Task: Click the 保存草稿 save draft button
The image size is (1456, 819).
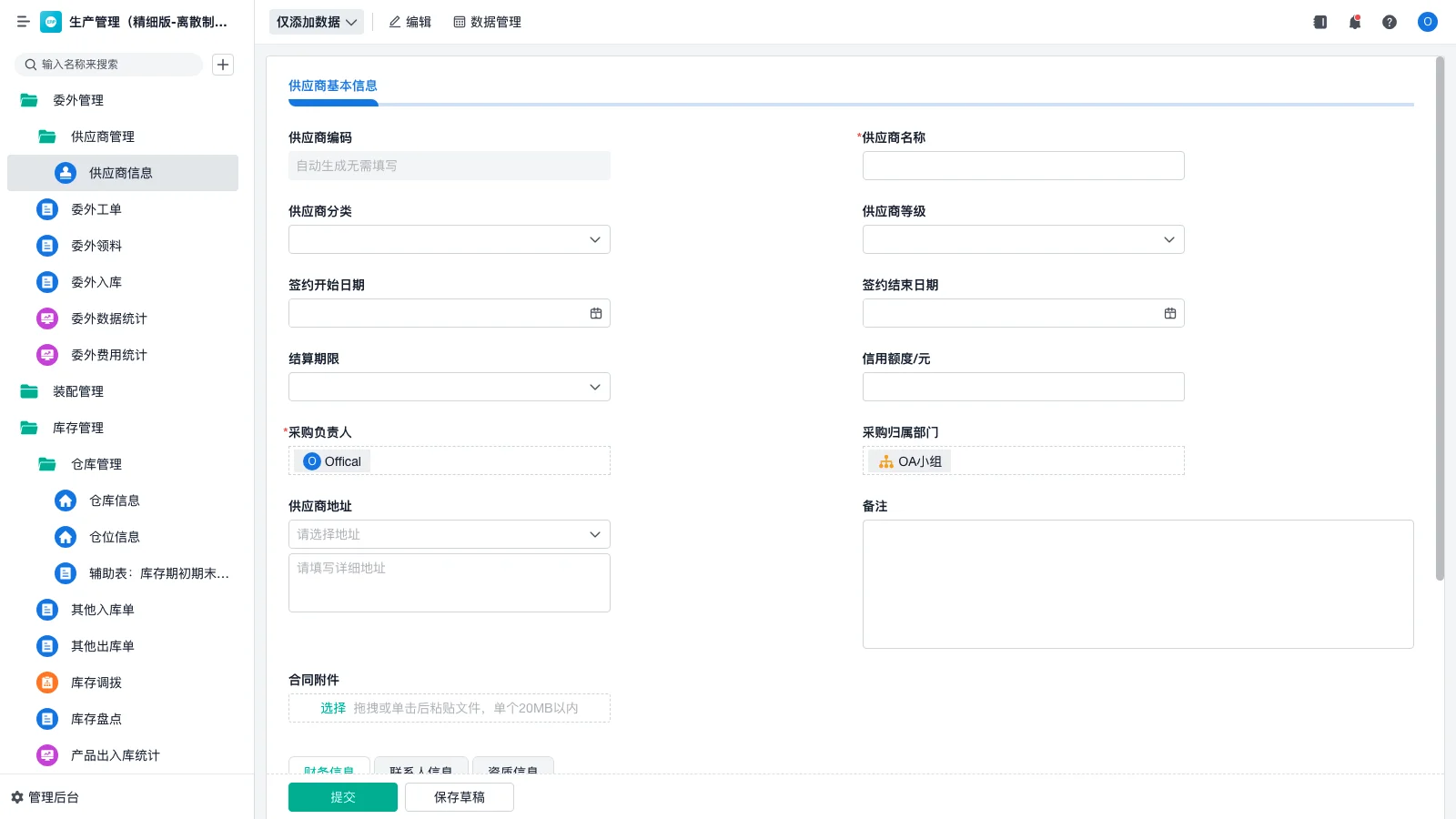Action: click(x=459, y=796)
